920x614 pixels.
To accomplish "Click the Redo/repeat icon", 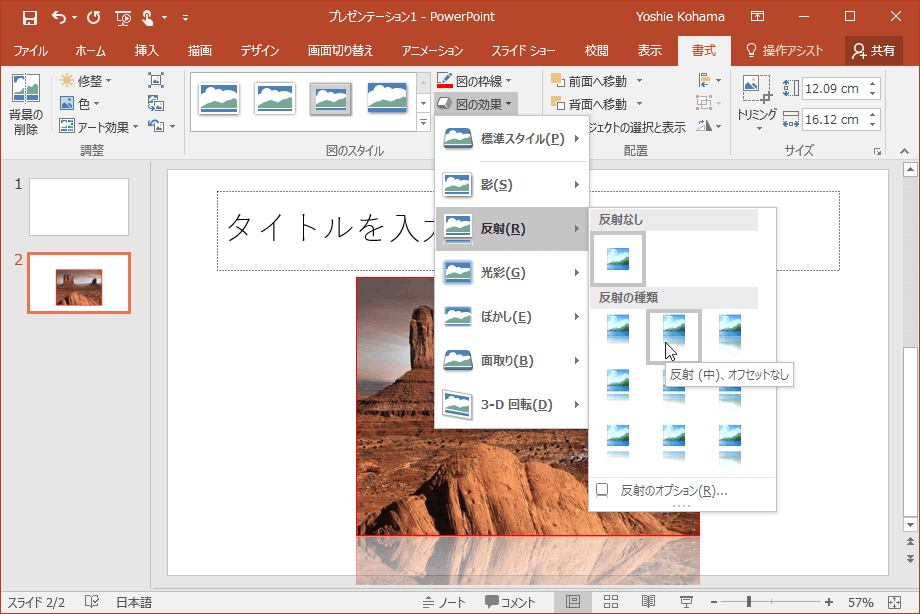I will tap(93, 18).
